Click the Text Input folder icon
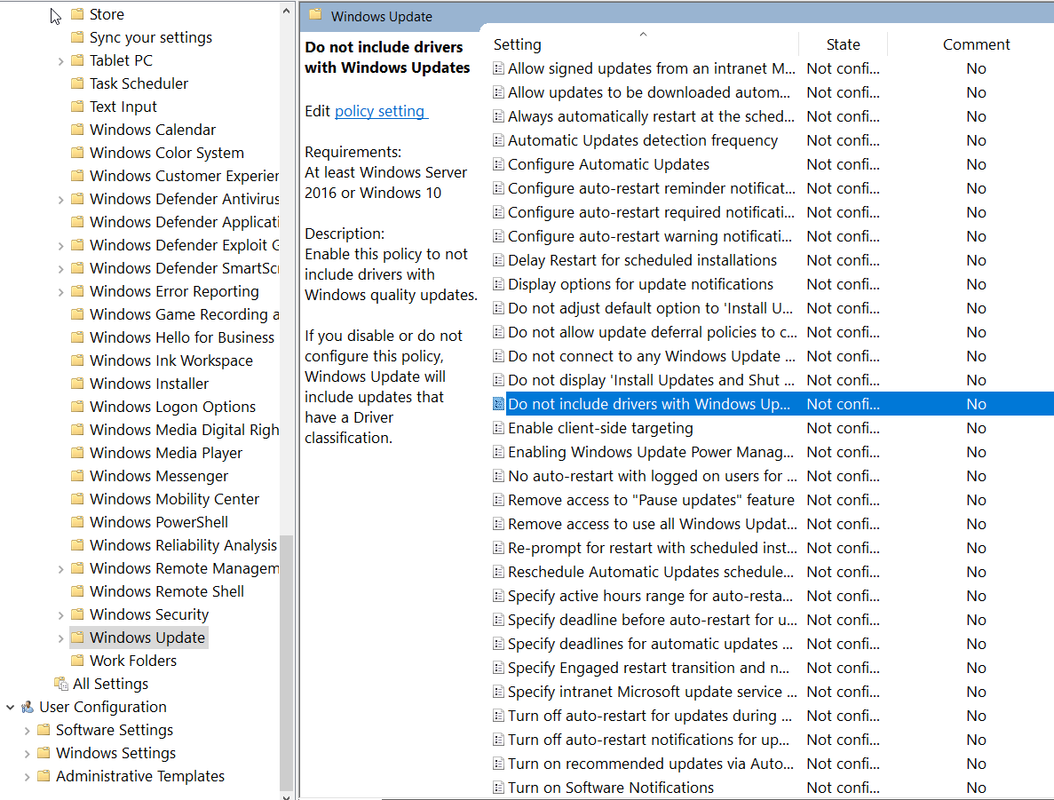 click(77, 106)
